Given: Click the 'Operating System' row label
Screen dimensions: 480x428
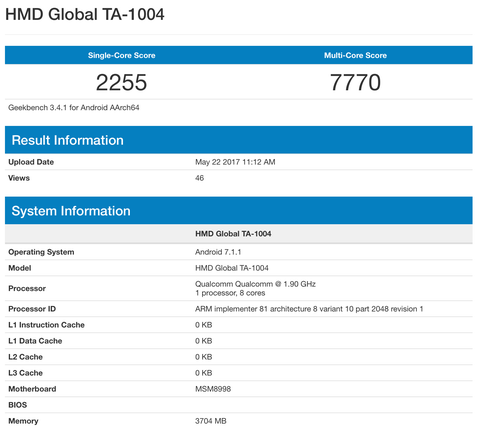Looking at the screenshot, I should (x=41, y=252).
